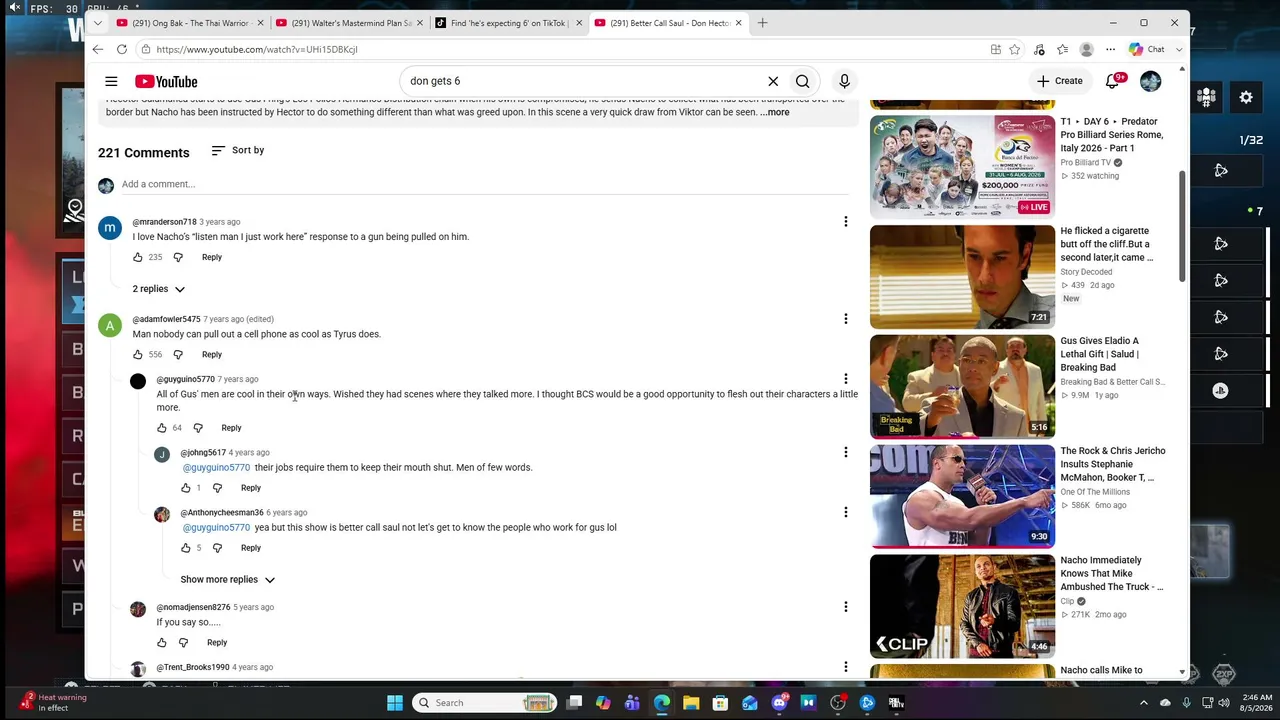Expand the 2 replies under @mranderson718

click(x=159, y=289)
